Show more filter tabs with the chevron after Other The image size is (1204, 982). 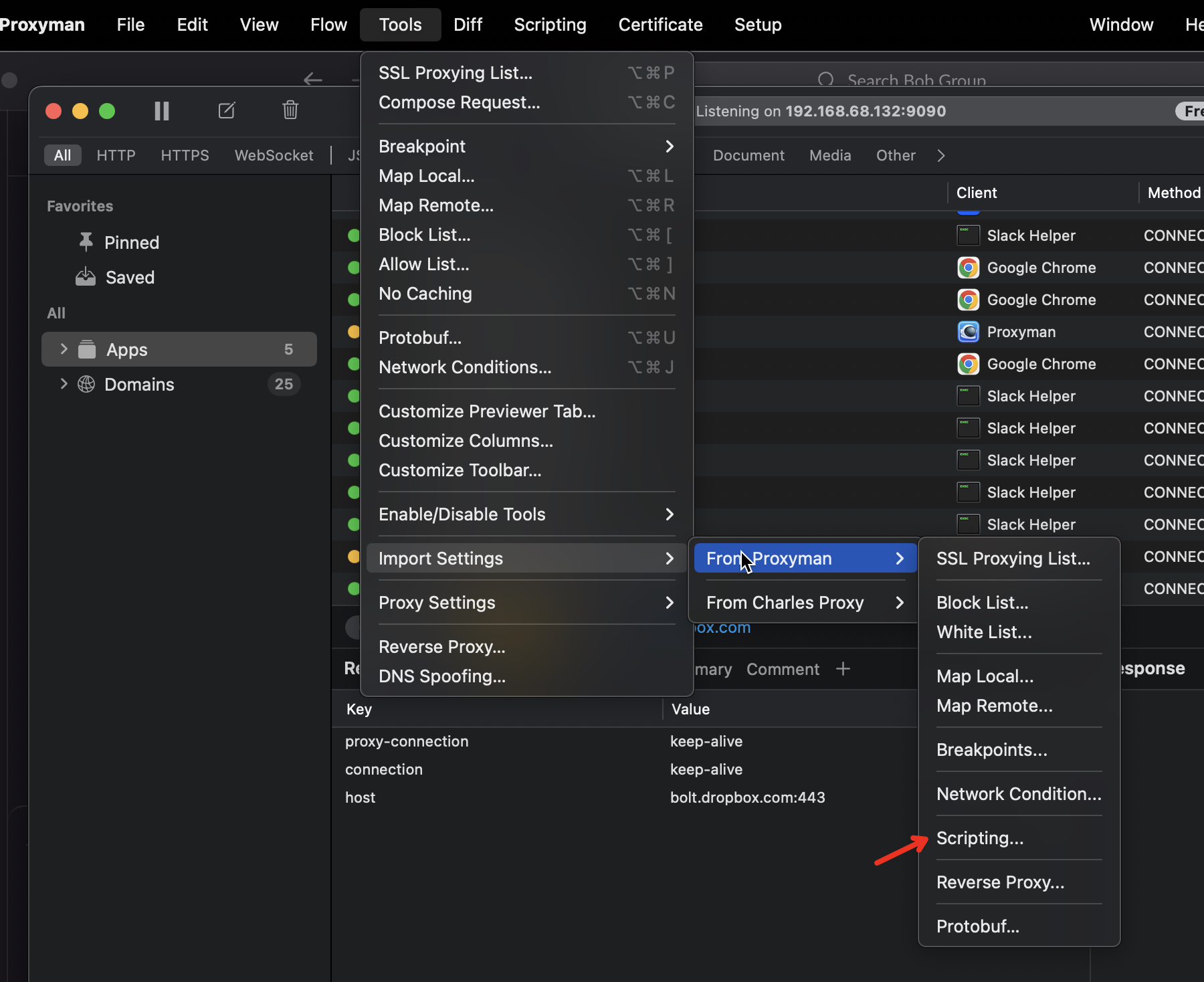pyautogui.click(x=941, y=156)
